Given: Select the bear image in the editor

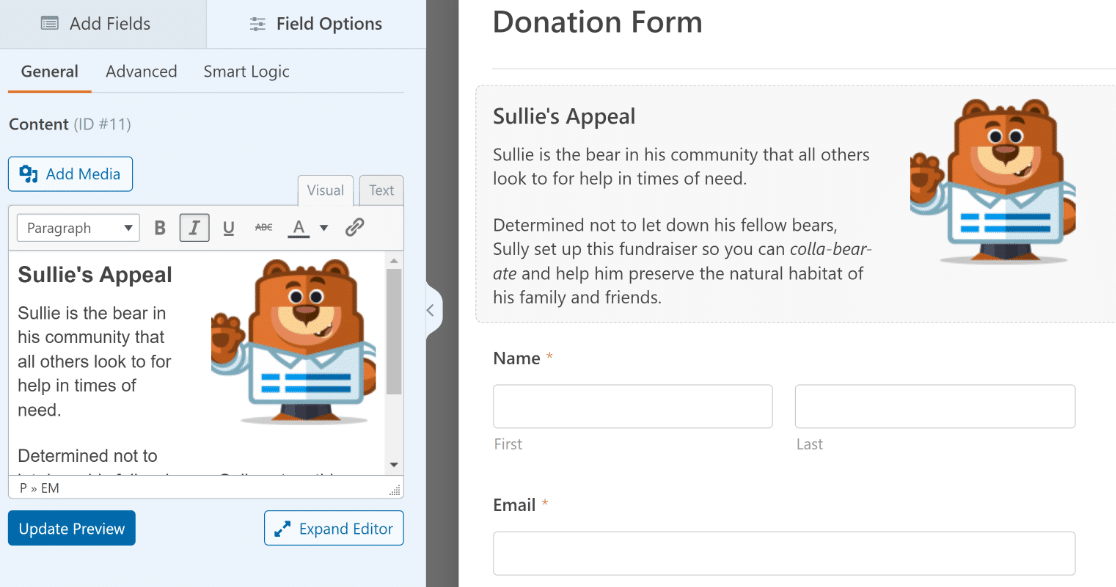Looking at the screenshot, I should click(293, 342).
